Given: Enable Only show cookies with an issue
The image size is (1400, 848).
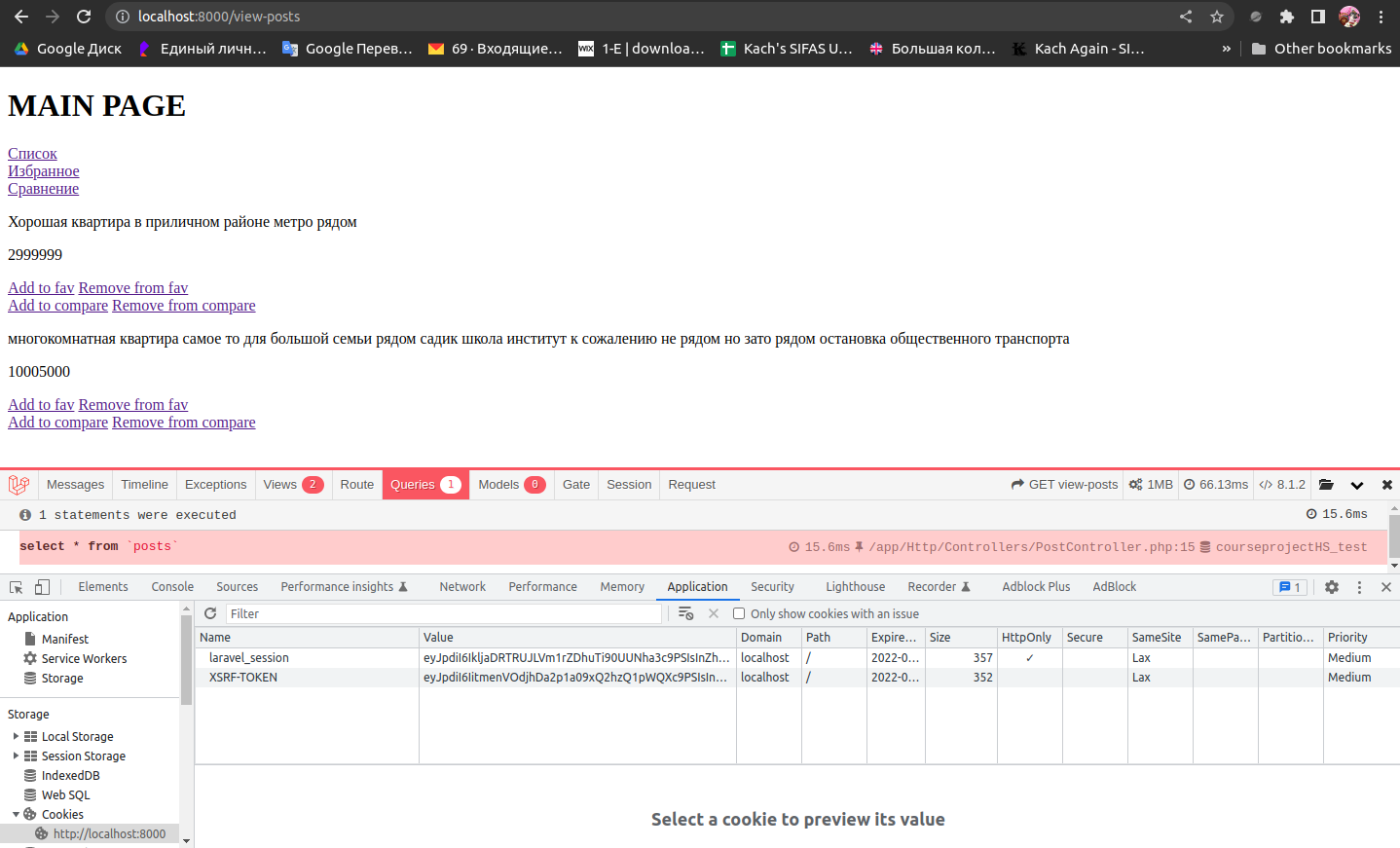Looking at the screenshot, I should 738,613.
